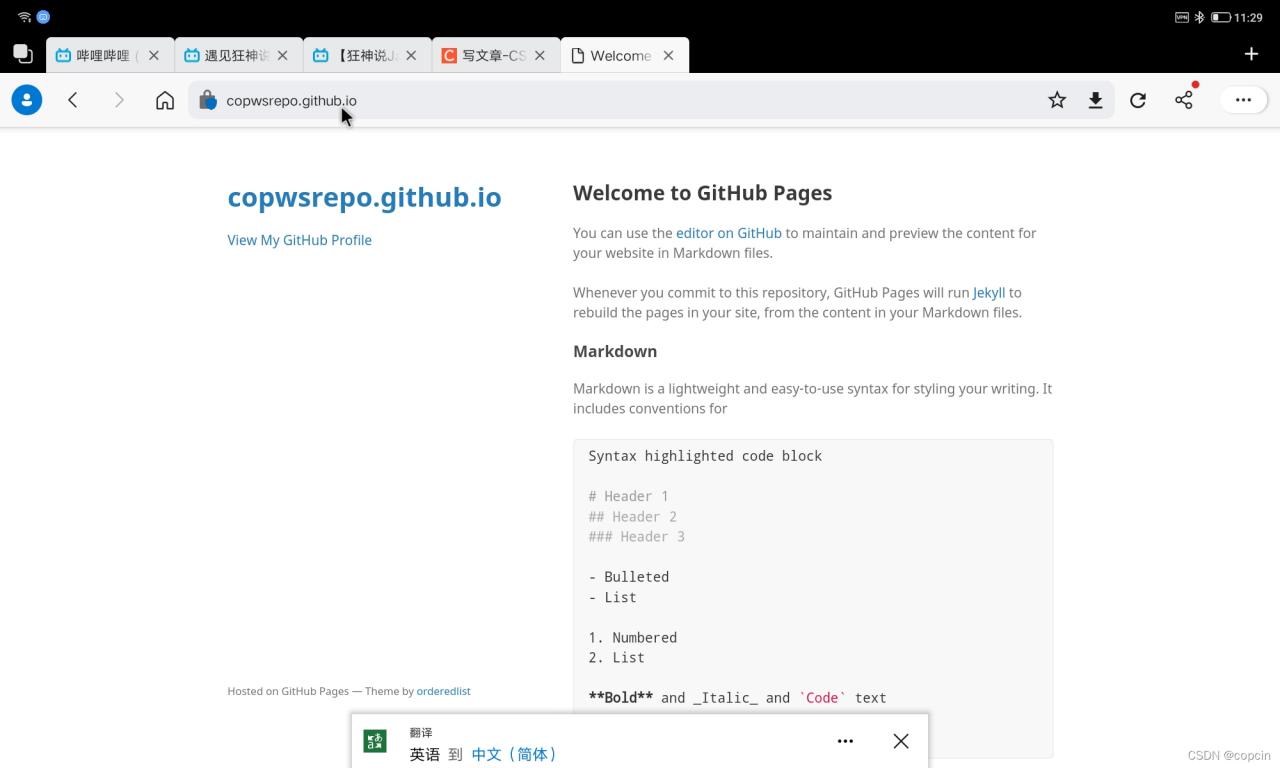The height and width of the screenshot is (768, 1280).
Task: Click the Welcome to GitHub Pages heading
Action: [x=702, y=193]
